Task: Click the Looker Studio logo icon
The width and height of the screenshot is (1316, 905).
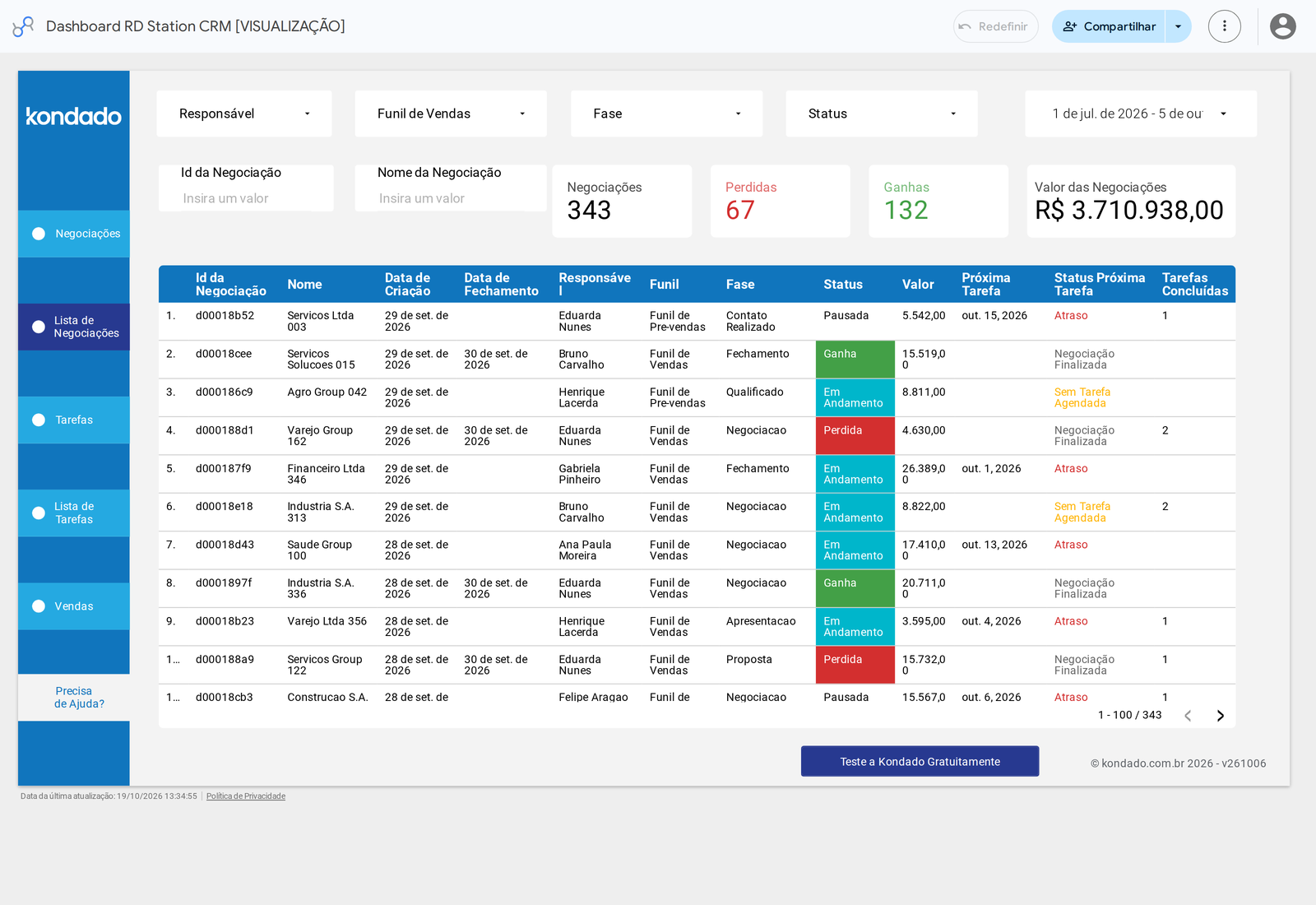Action: (23, 26)
